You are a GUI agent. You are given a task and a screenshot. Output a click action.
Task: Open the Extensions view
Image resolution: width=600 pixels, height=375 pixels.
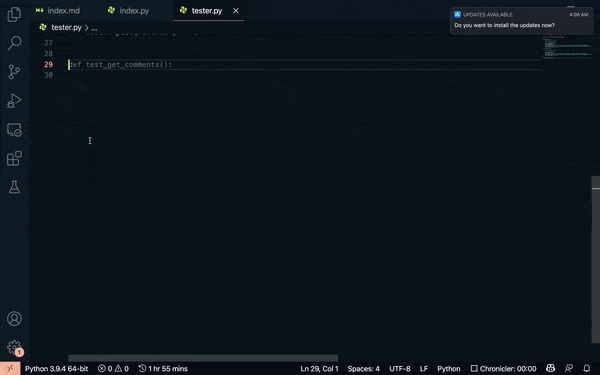[14, 158]
